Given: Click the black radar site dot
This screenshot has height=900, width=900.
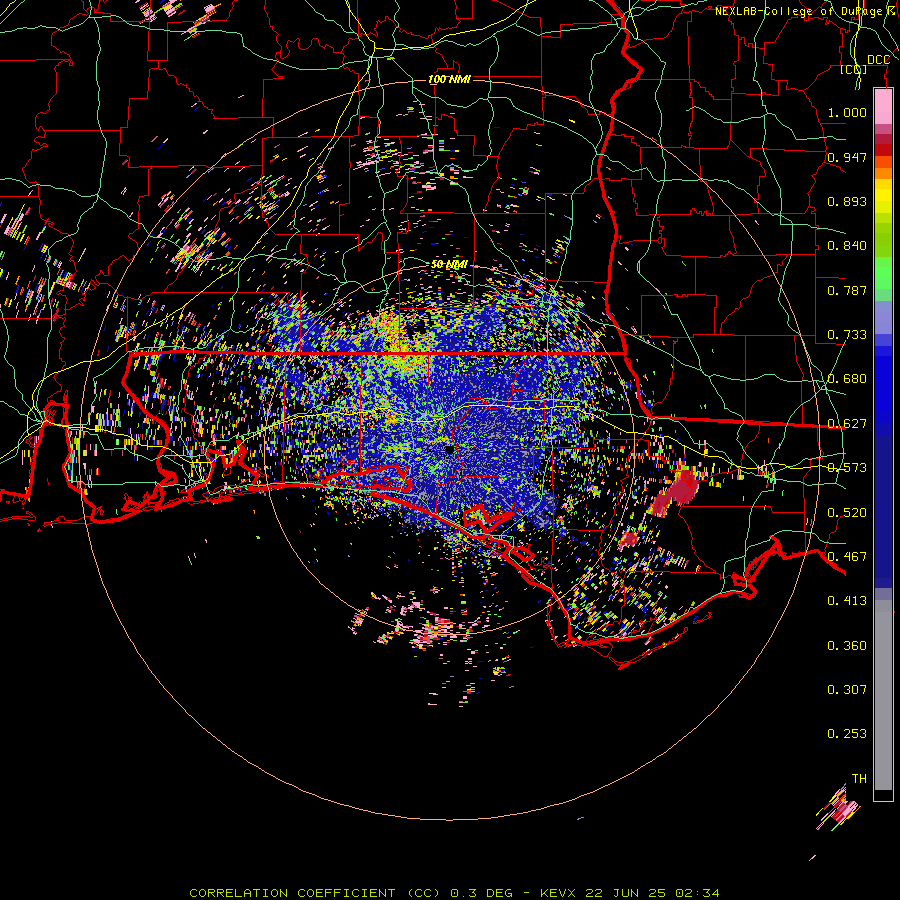Looking at the screenshot, I should click(x=449, y=449).
